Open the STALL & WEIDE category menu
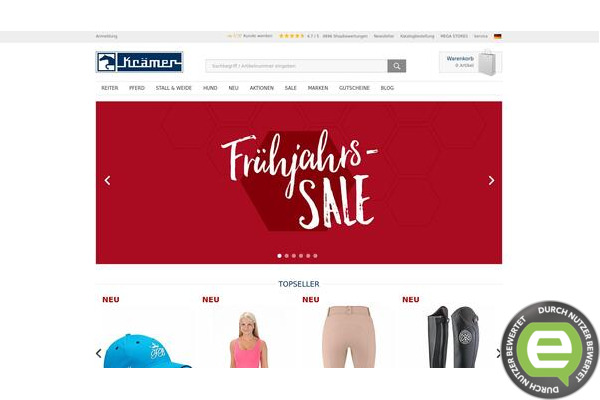 [173, 88]
